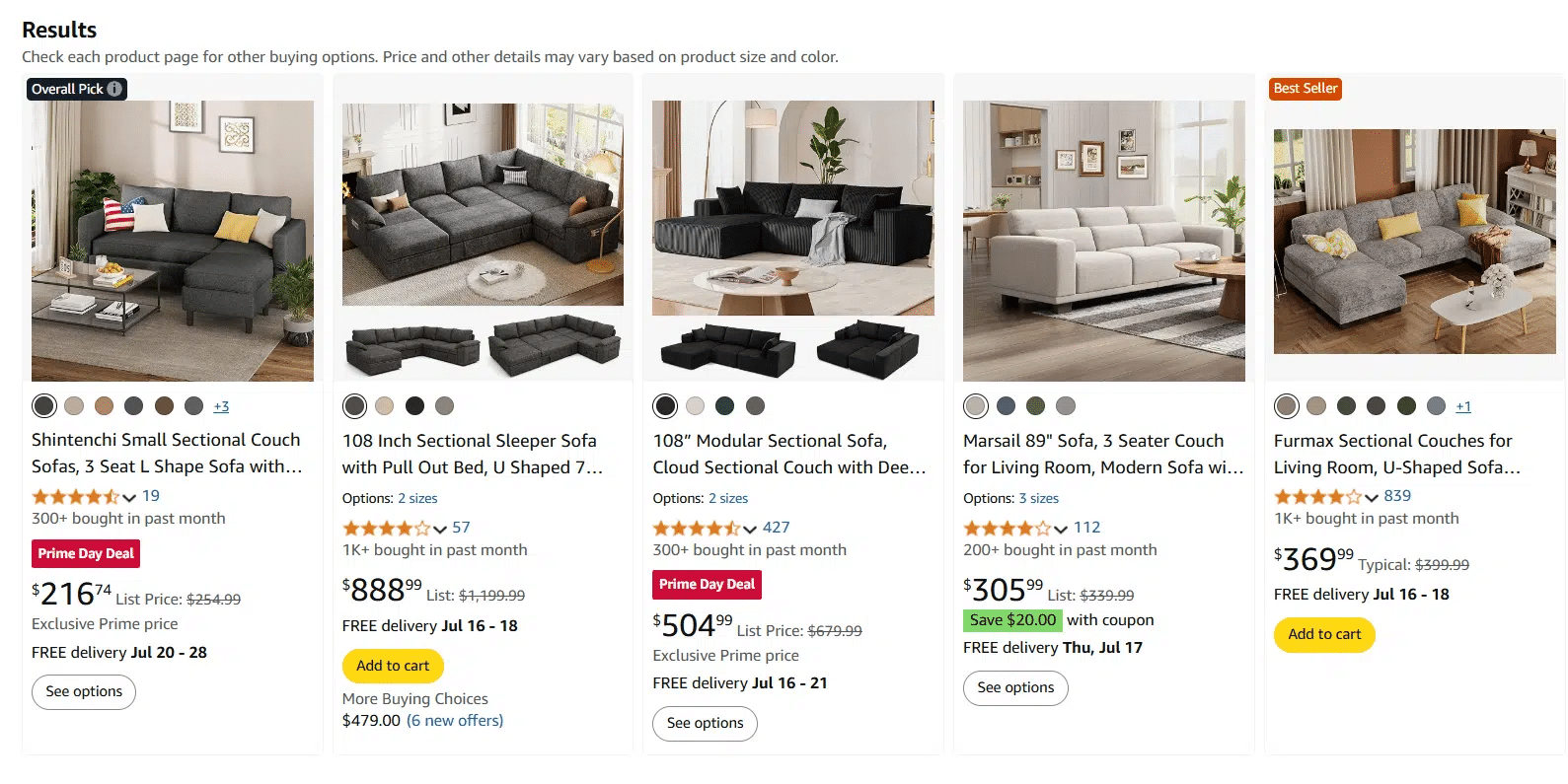Click star rating of Modular Cloud Sofa
Viewport: 1568px width, 784px height.
[x=696, y=529]
